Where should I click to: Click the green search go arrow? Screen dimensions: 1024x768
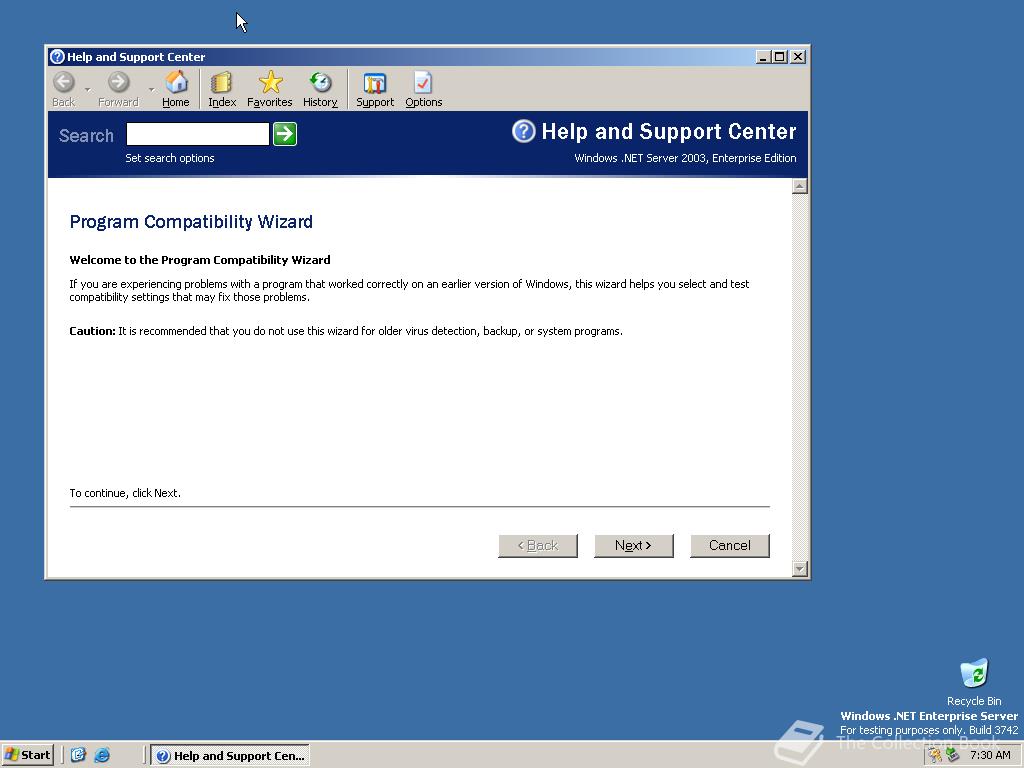point(285,134)
